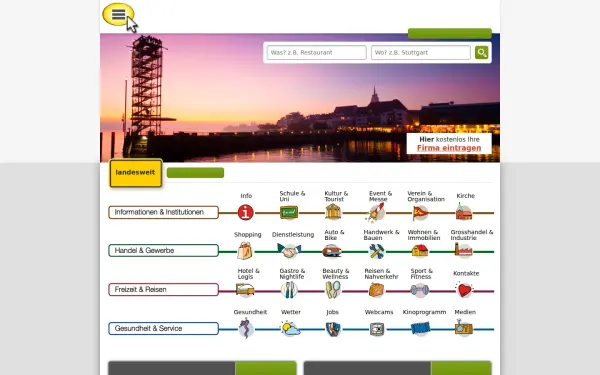Select the Kirche church icon

pos(464,212)
